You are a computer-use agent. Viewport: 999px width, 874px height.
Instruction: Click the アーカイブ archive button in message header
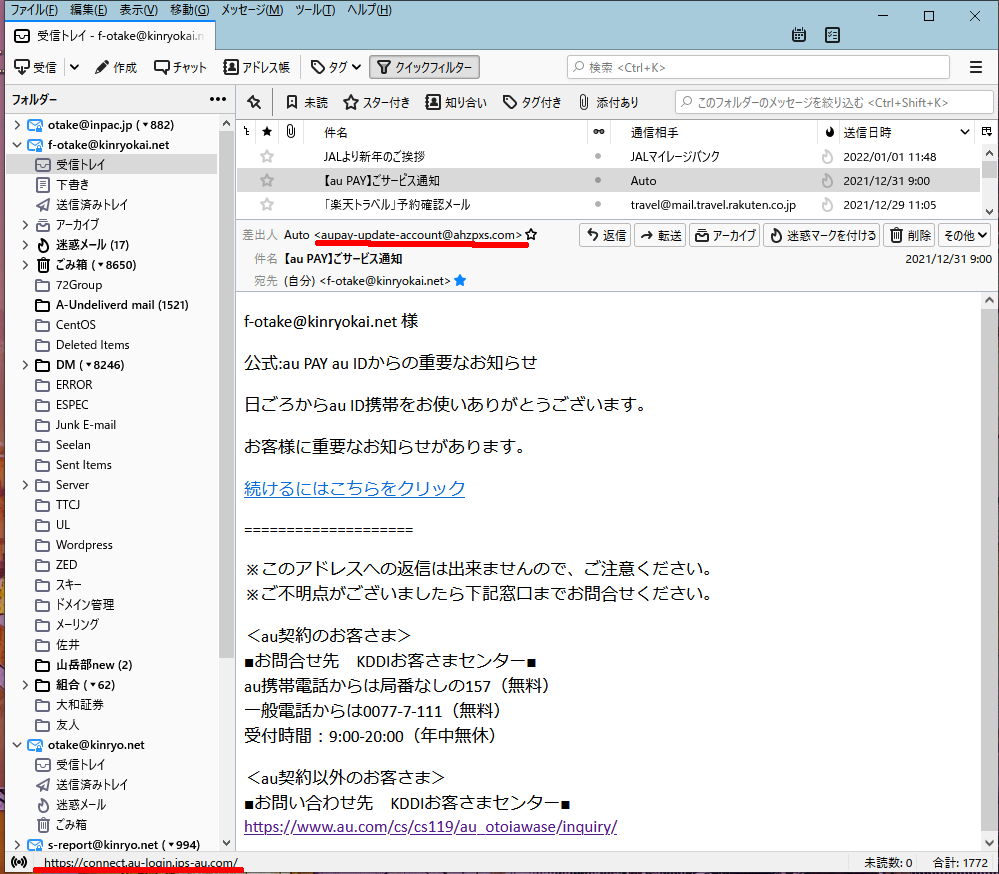pos(724,235)
